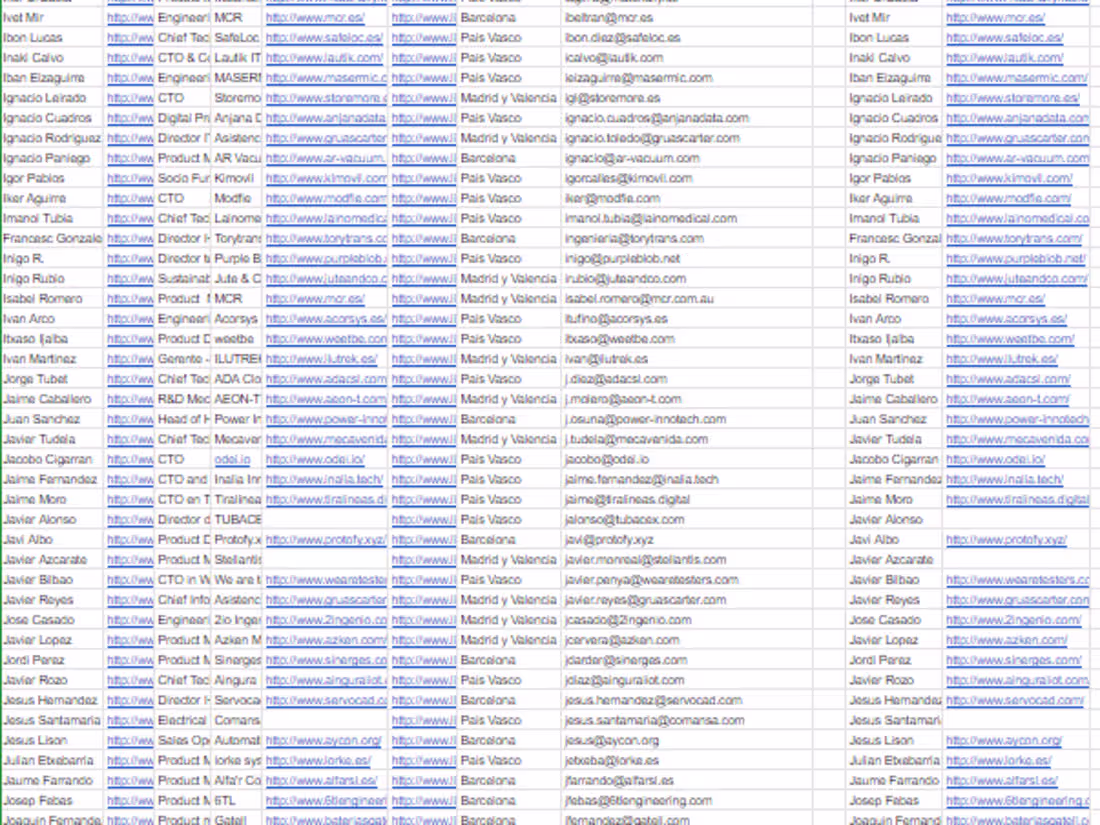Open the prototy.xyz link in the rightmost column
The height and width of the screenshot is (825, 1100).
pos(1006,540)
